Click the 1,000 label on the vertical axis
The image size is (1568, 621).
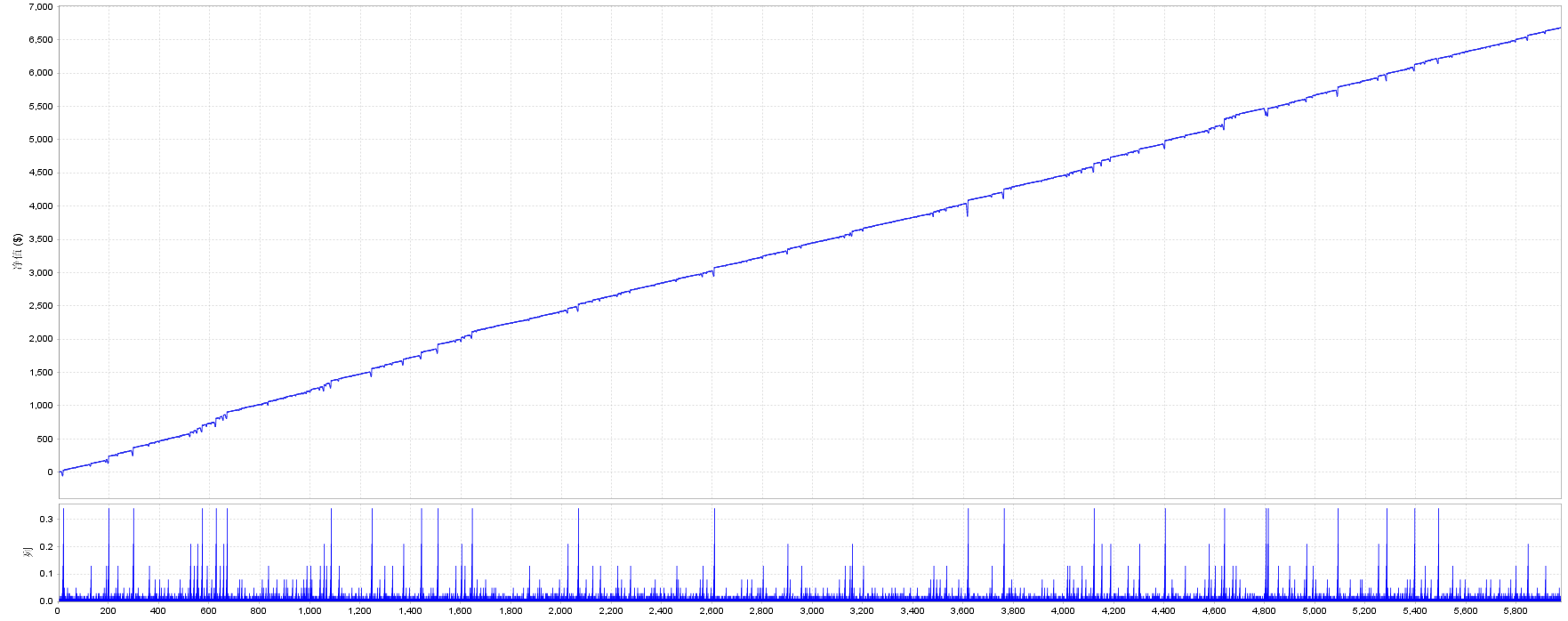[41, 406]
